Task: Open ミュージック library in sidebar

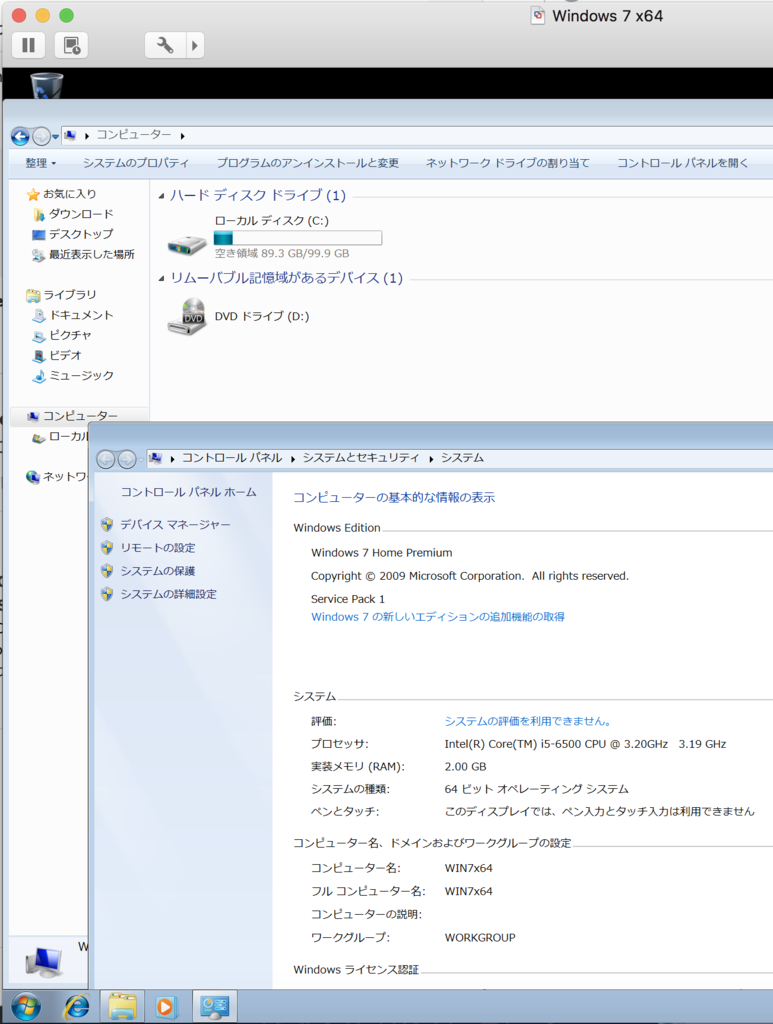Action: [x=81, y=376]
